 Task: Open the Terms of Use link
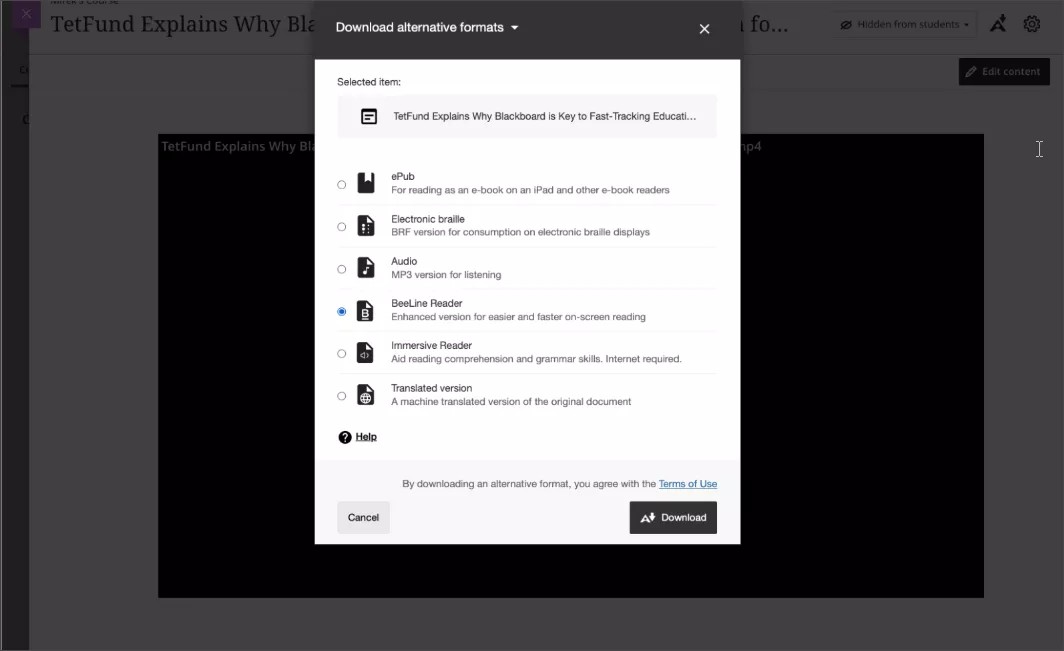pyautogui.click(x=687, y=484)
